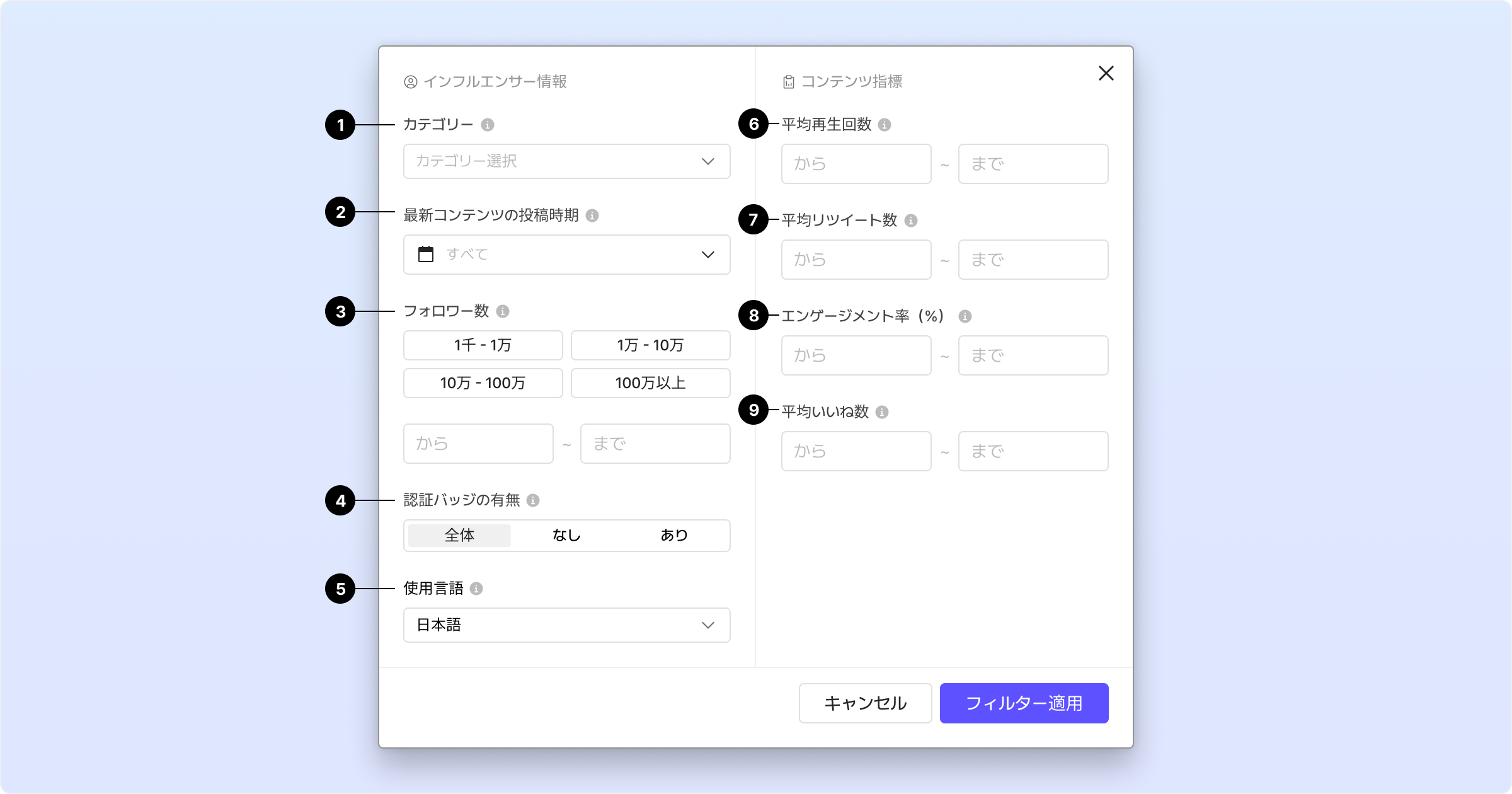Choose the 100万以上 follower range
The width and height of the screenshot is (1512, 794).
[x=650, y=383]
